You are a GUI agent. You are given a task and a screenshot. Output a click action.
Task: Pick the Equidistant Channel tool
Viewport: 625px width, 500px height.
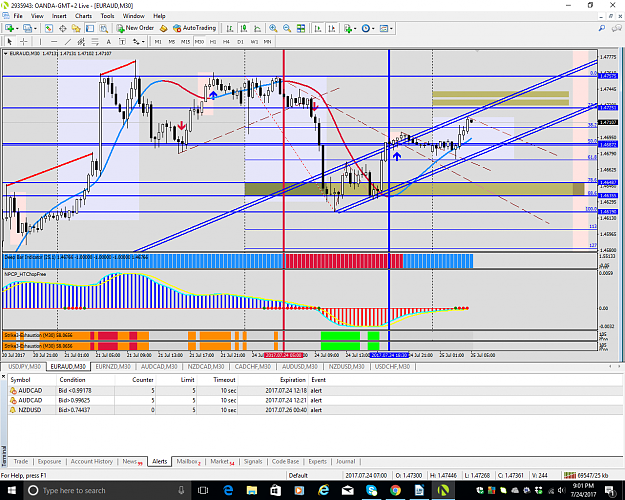click(81, 41)
